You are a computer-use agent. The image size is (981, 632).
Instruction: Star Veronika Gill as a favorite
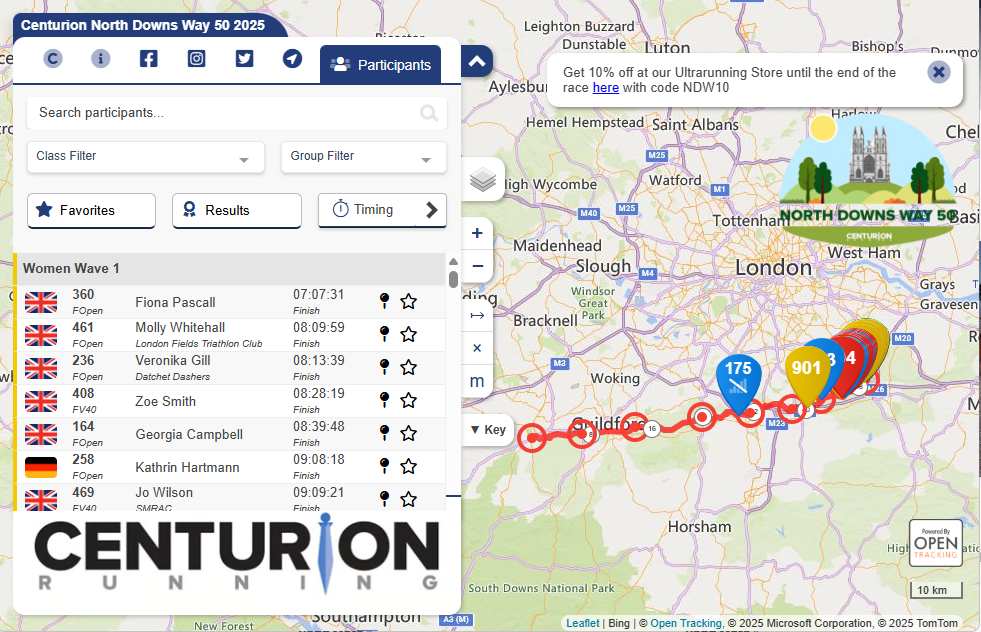click(x=409, y=367)
